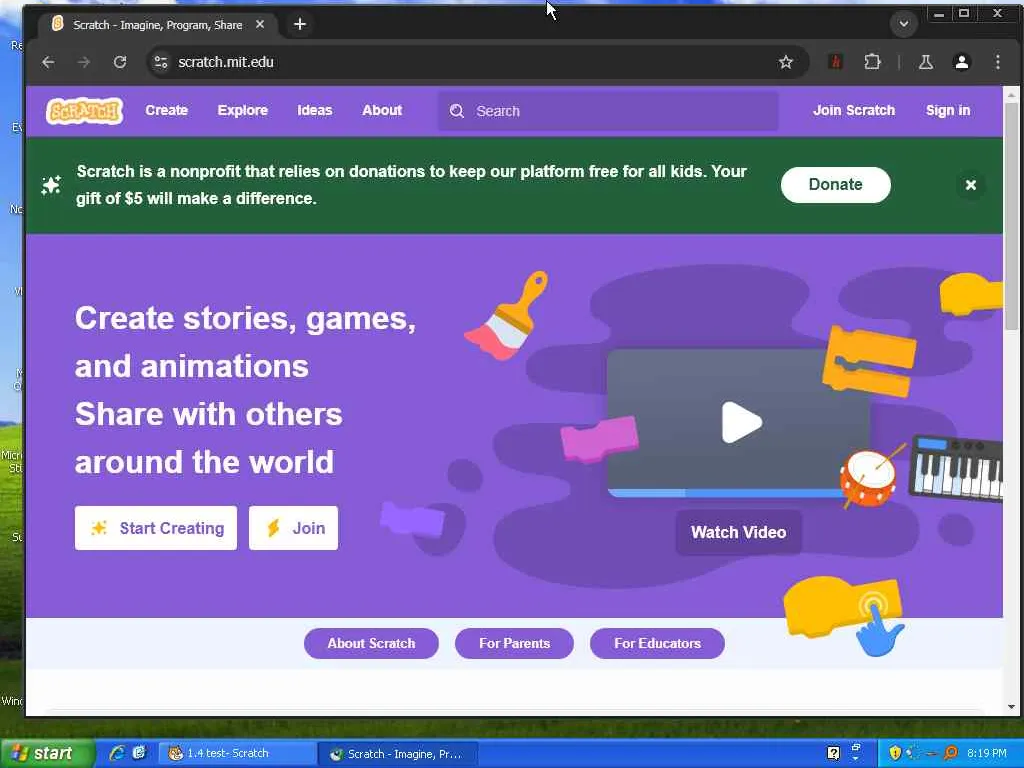Open the For Educators link
Screen dimensions: 1024x768
click(x=657, y=643)
